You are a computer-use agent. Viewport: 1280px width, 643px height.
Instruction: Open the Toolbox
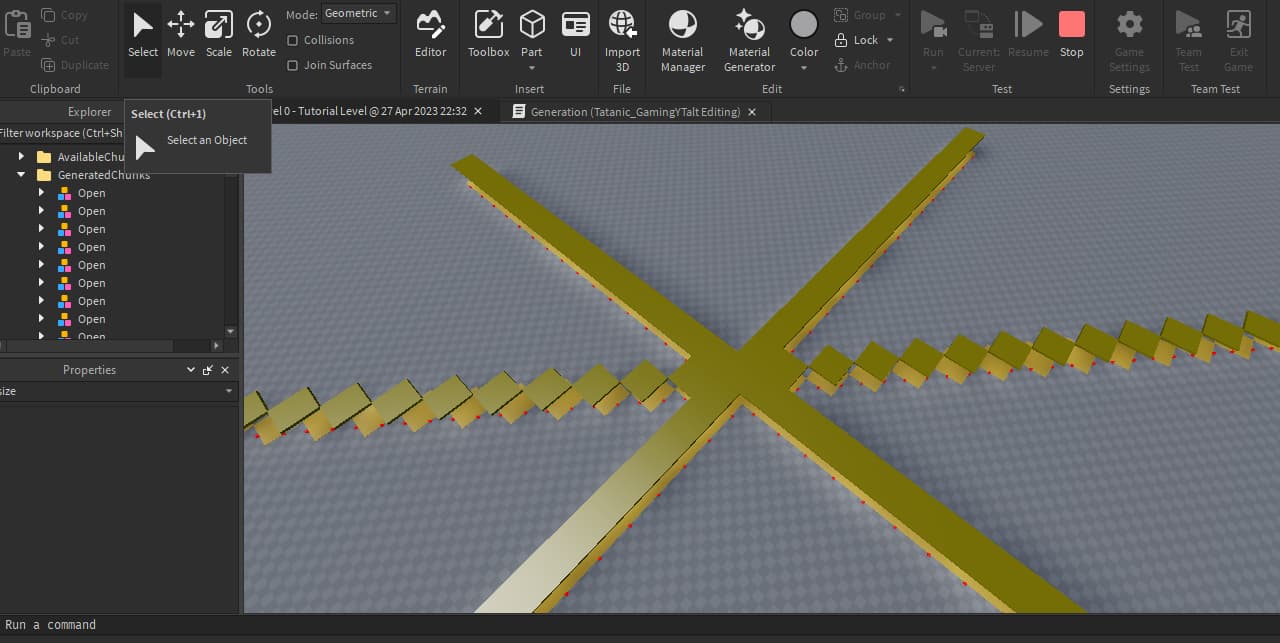pyautogui.click(x=488, y=33)
